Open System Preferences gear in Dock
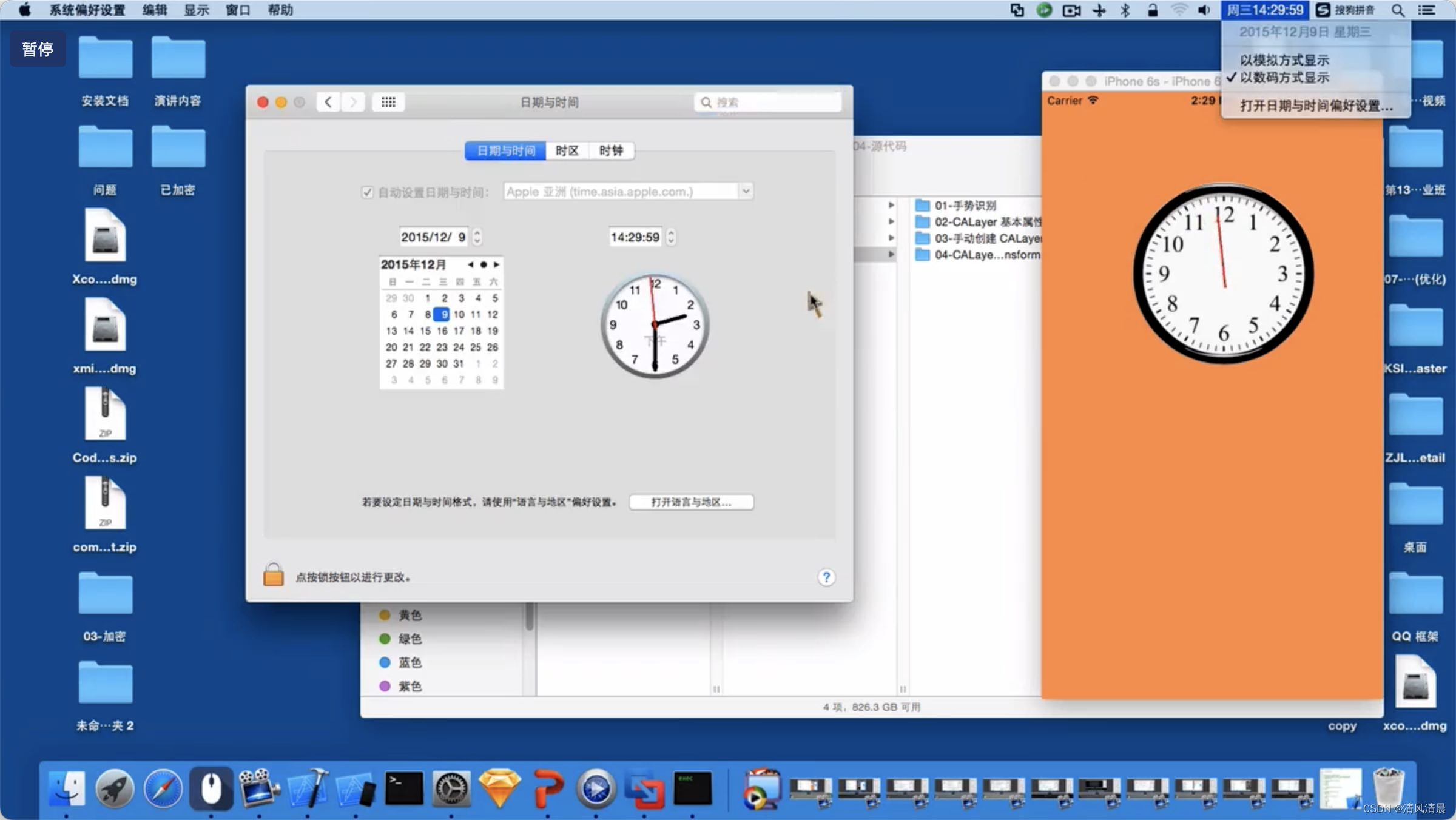1456x820 pixels. pyautogui.click(x=451, y=788)
